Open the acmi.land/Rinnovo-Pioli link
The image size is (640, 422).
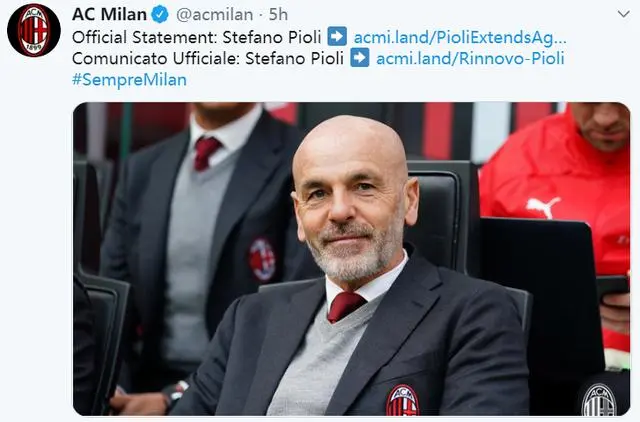tap(470, 58)
